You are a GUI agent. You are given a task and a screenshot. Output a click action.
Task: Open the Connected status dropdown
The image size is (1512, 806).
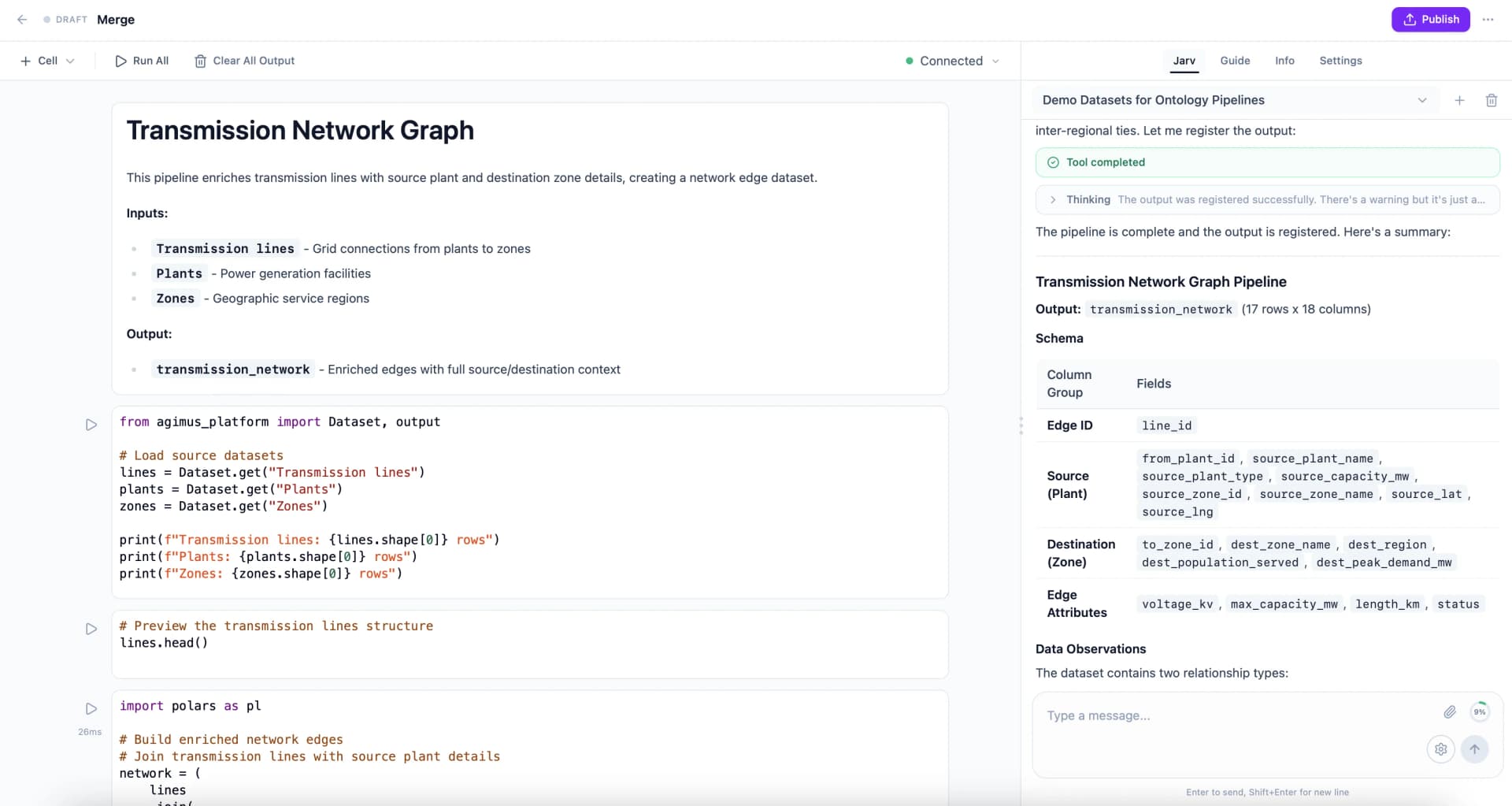tap(996, 61)
